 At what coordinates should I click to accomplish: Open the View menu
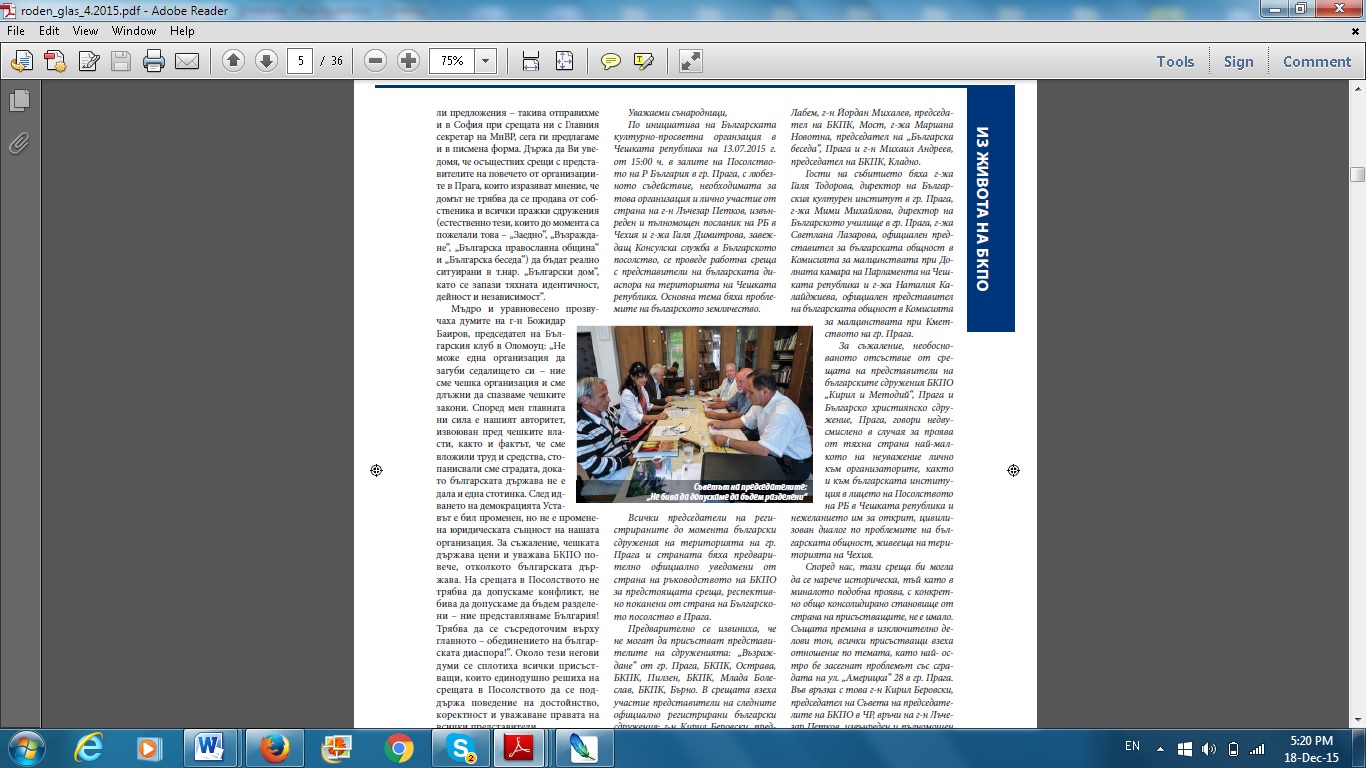point(85,31)
